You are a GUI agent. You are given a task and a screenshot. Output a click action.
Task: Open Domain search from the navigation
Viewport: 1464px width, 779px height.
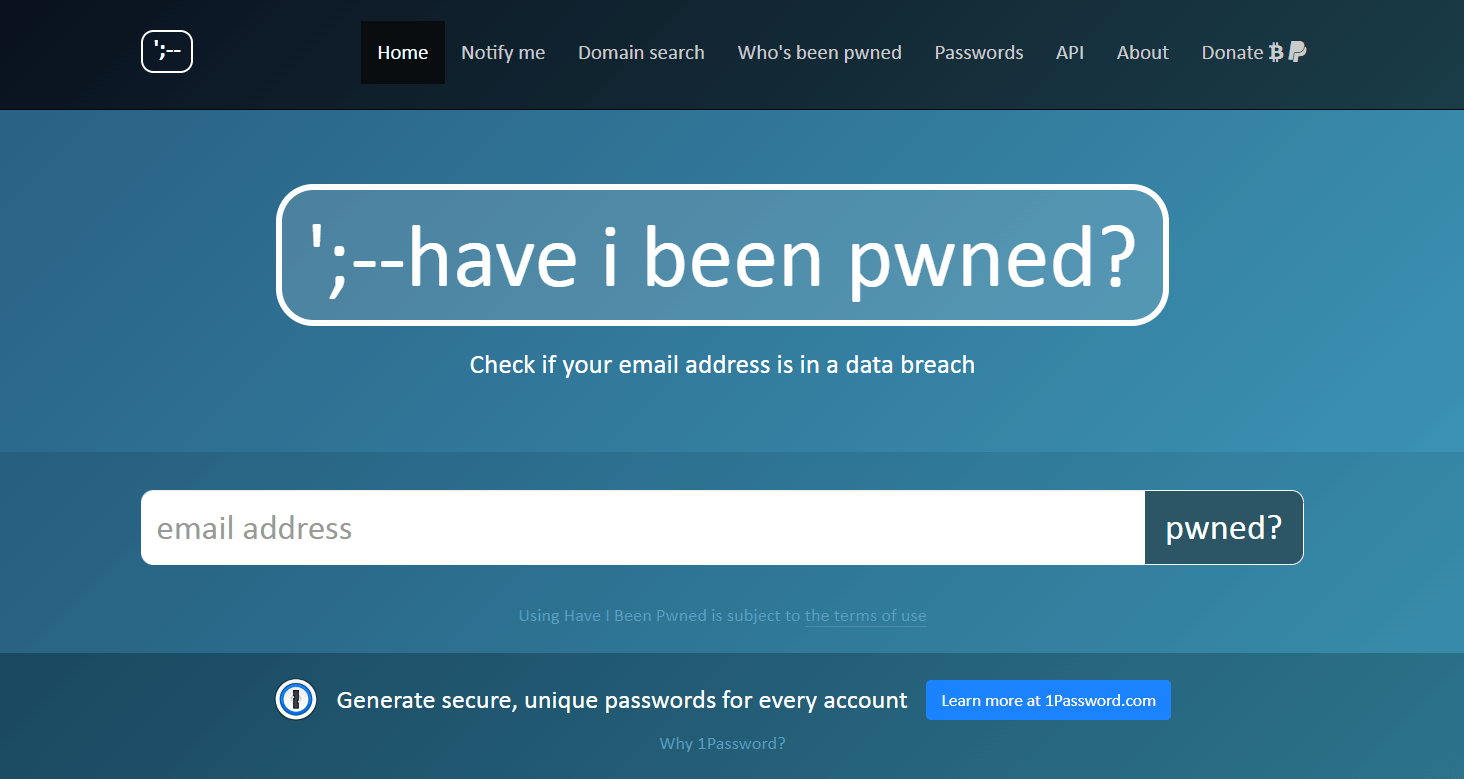(x=641, y=52)
